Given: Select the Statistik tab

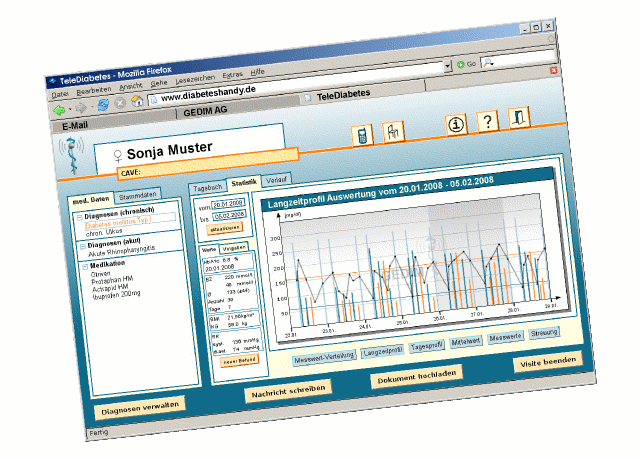Looking at the screenshot, I should pos(244,183).
